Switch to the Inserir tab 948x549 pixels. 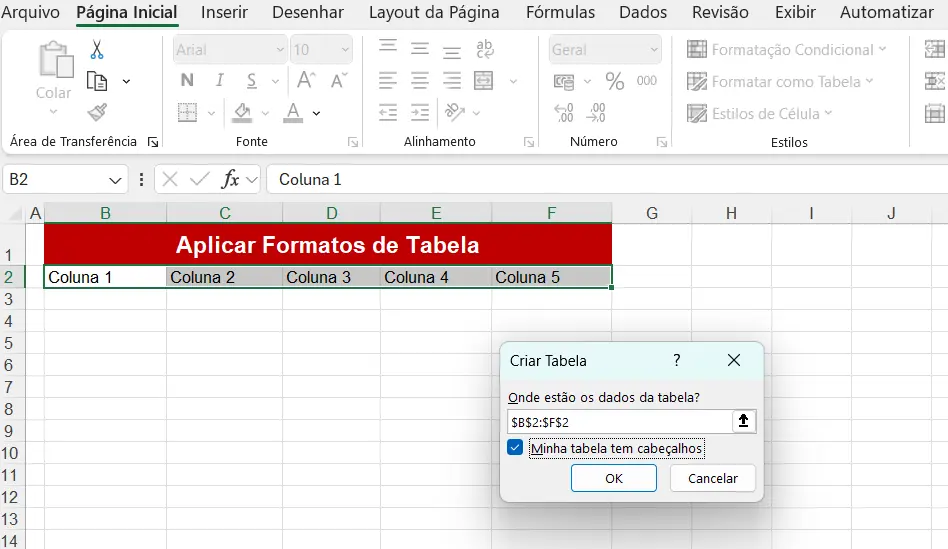224,12
